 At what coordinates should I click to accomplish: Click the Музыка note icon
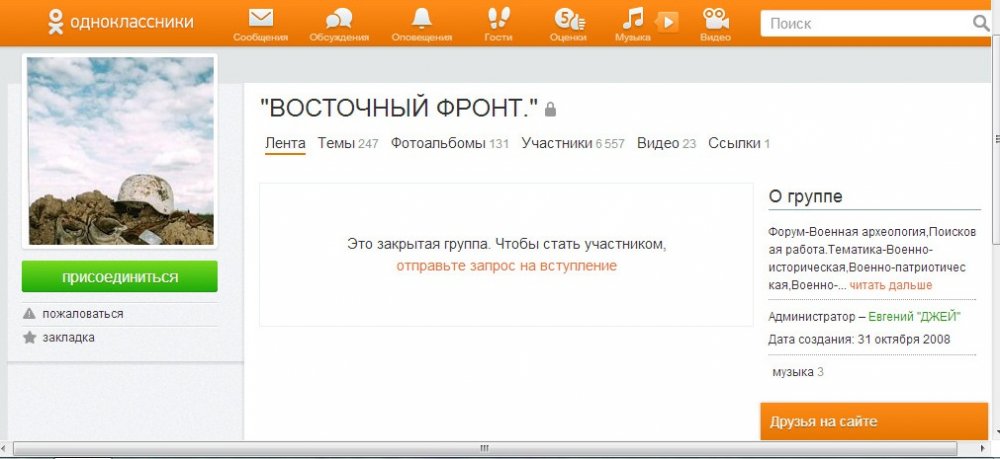click(633, 18)
